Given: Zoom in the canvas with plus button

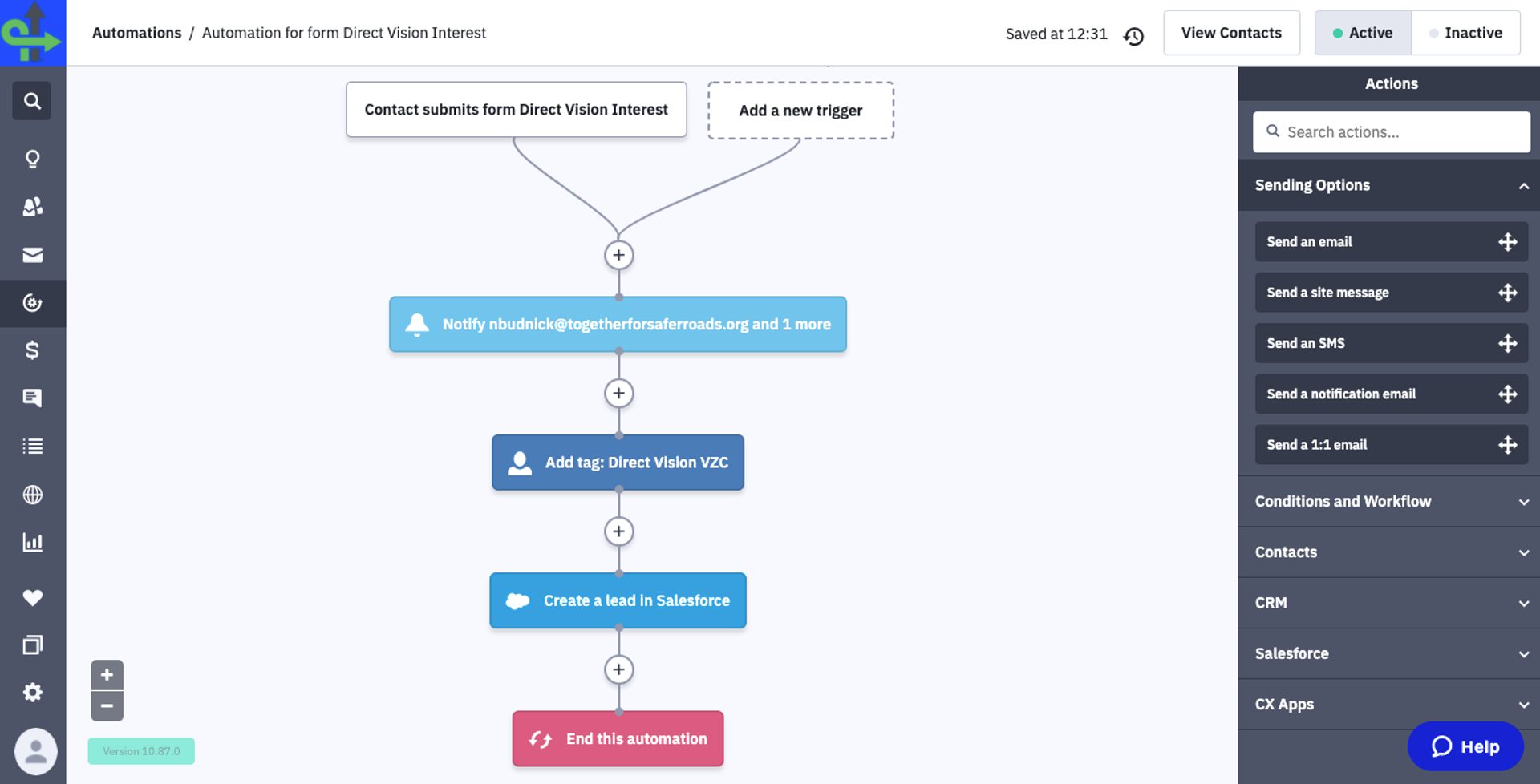Looking at the screenshot, I should [x=107, y=675].
